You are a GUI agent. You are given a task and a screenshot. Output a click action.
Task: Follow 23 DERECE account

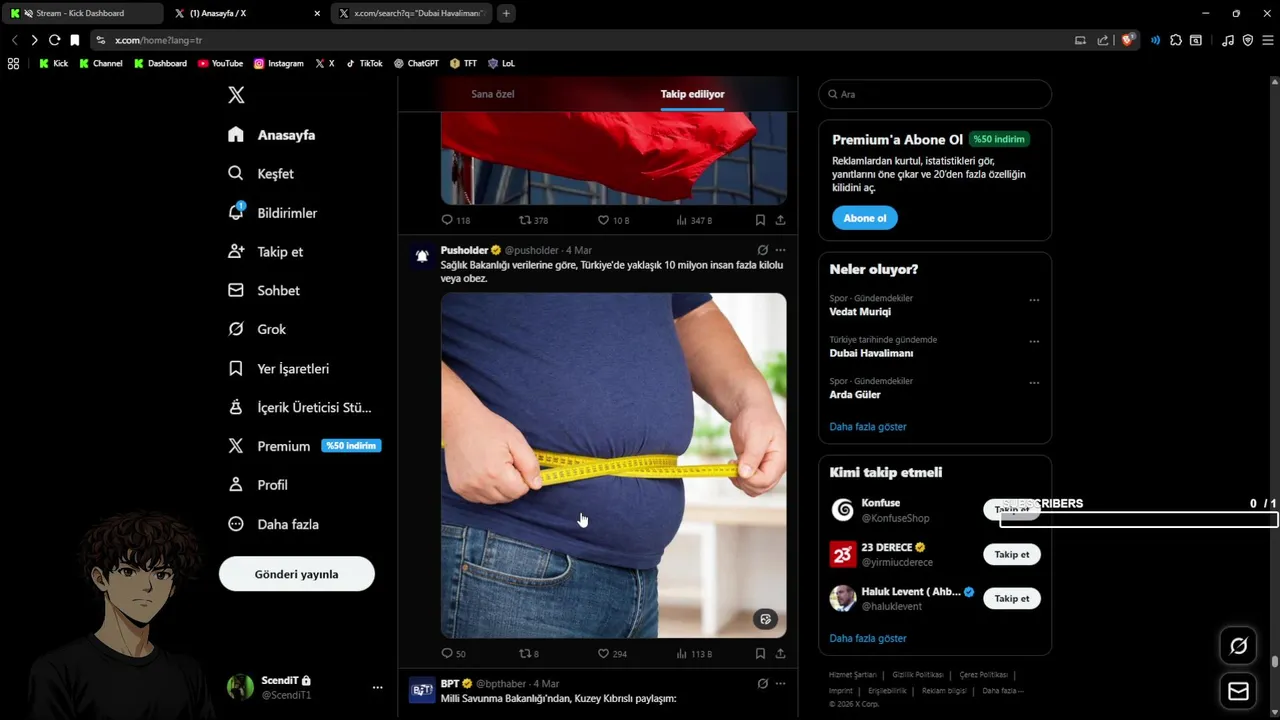[x=1012, y=554]
